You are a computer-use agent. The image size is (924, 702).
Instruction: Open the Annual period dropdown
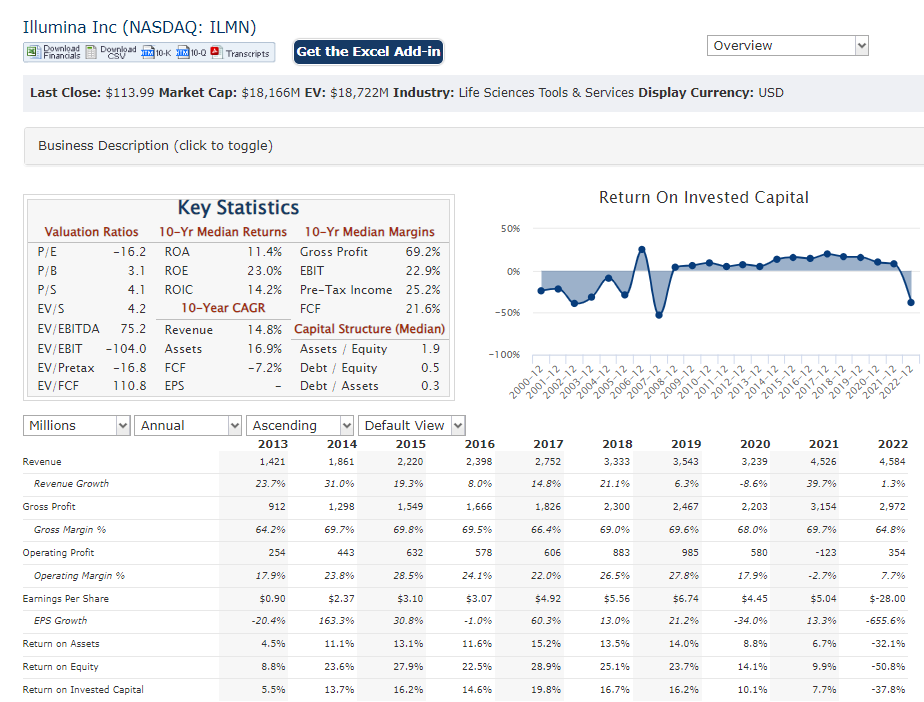click(188, 426)
